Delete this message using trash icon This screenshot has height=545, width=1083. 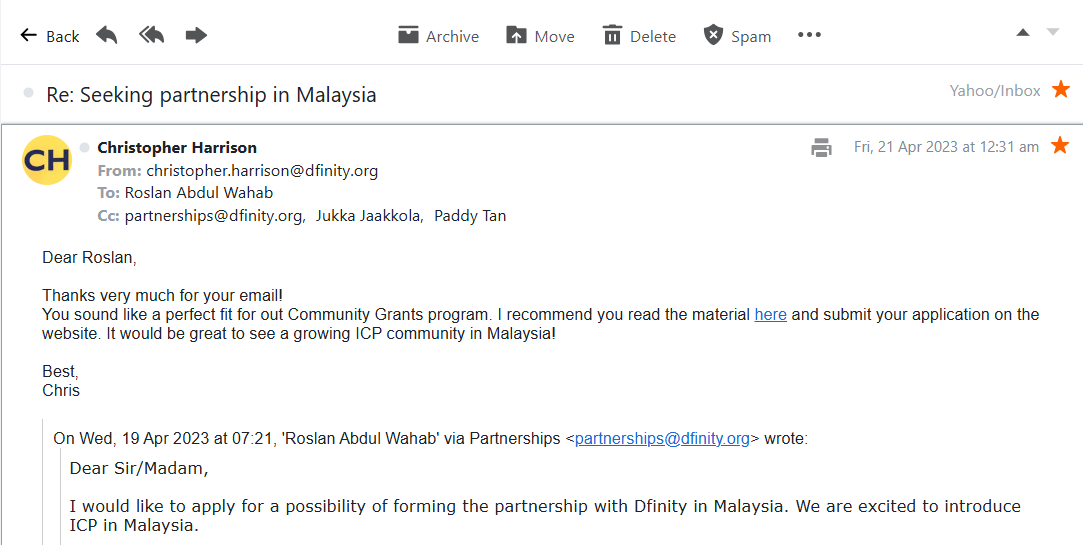coord(639,36)
